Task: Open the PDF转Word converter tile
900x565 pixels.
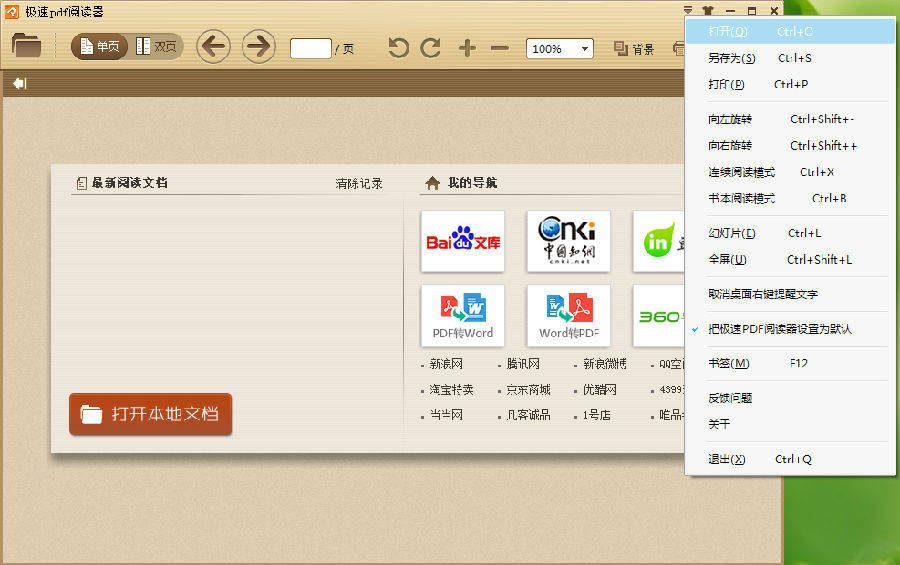Action: pyautogui.click(x=463, y=315)
